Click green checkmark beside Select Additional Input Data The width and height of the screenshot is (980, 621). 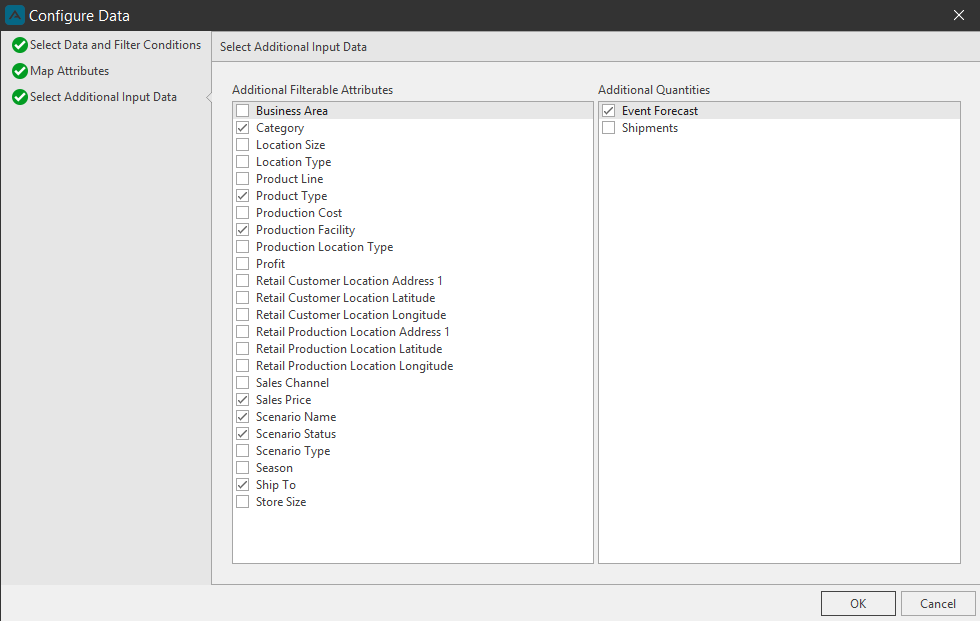coord(20,97)
